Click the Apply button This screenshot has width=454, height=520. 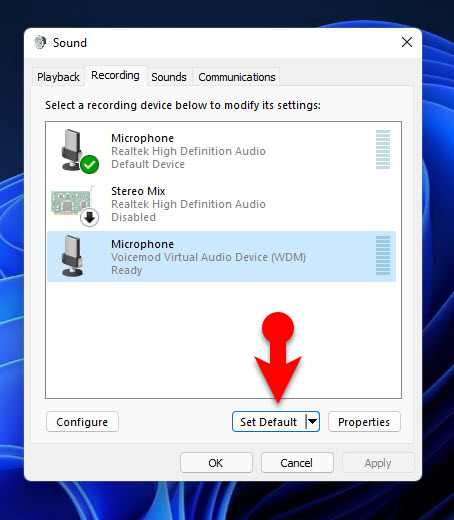(378, 463)
